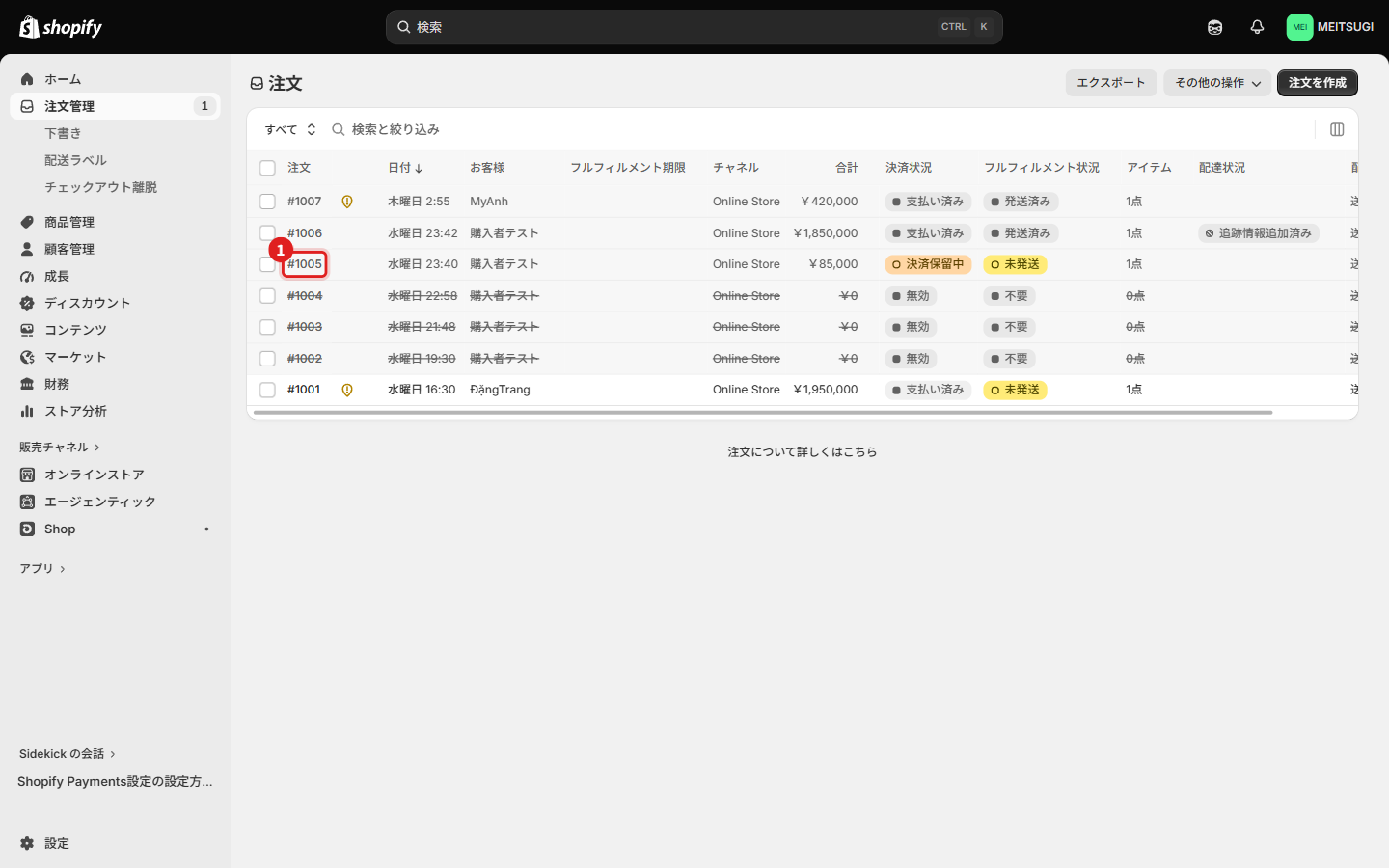Click the Shop channel bag icon
This screenshot has height=868, width=1389.
27,529
